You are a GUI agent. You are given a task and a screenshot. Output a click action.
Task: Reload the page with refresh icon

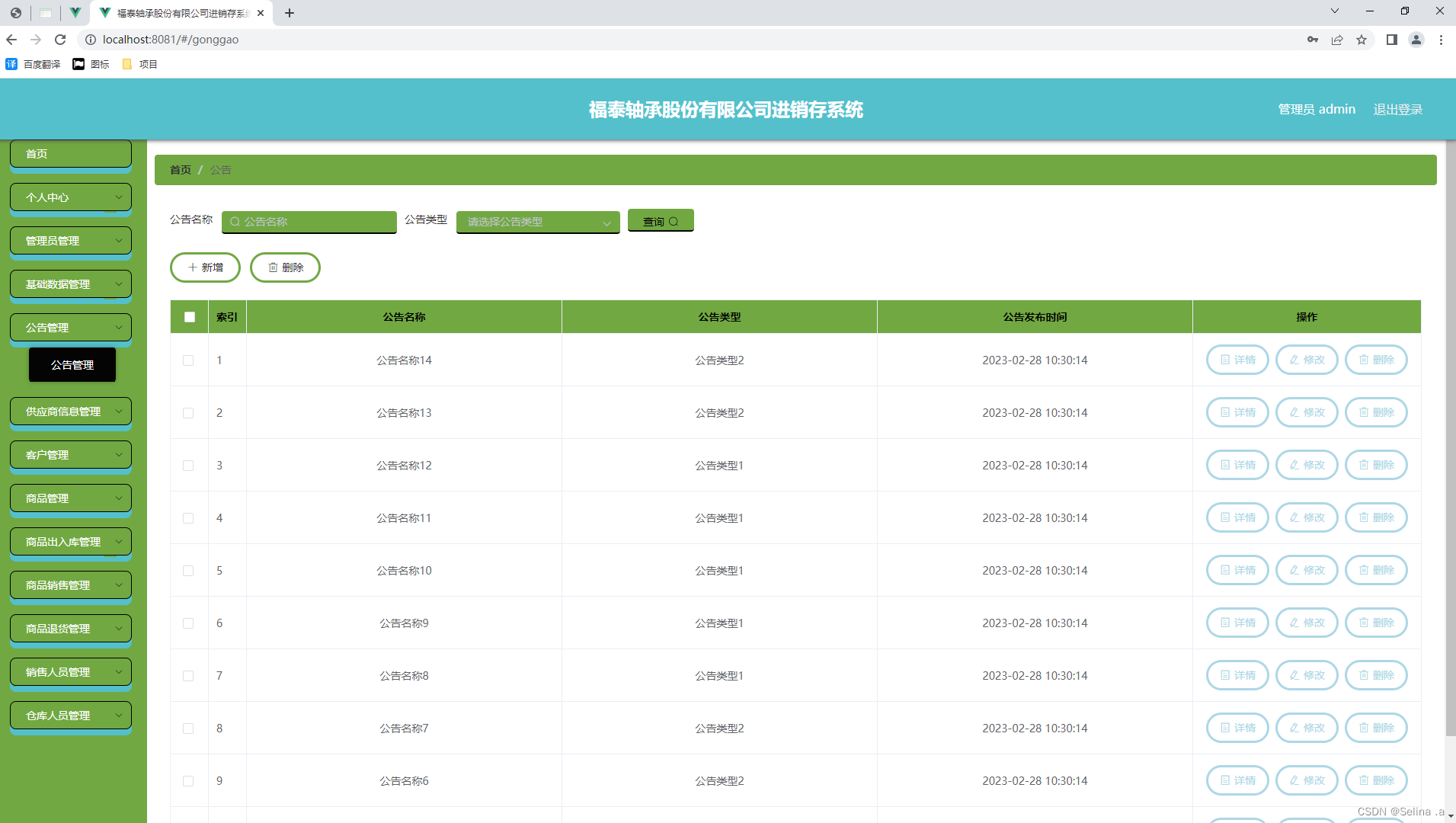[60, 40]
